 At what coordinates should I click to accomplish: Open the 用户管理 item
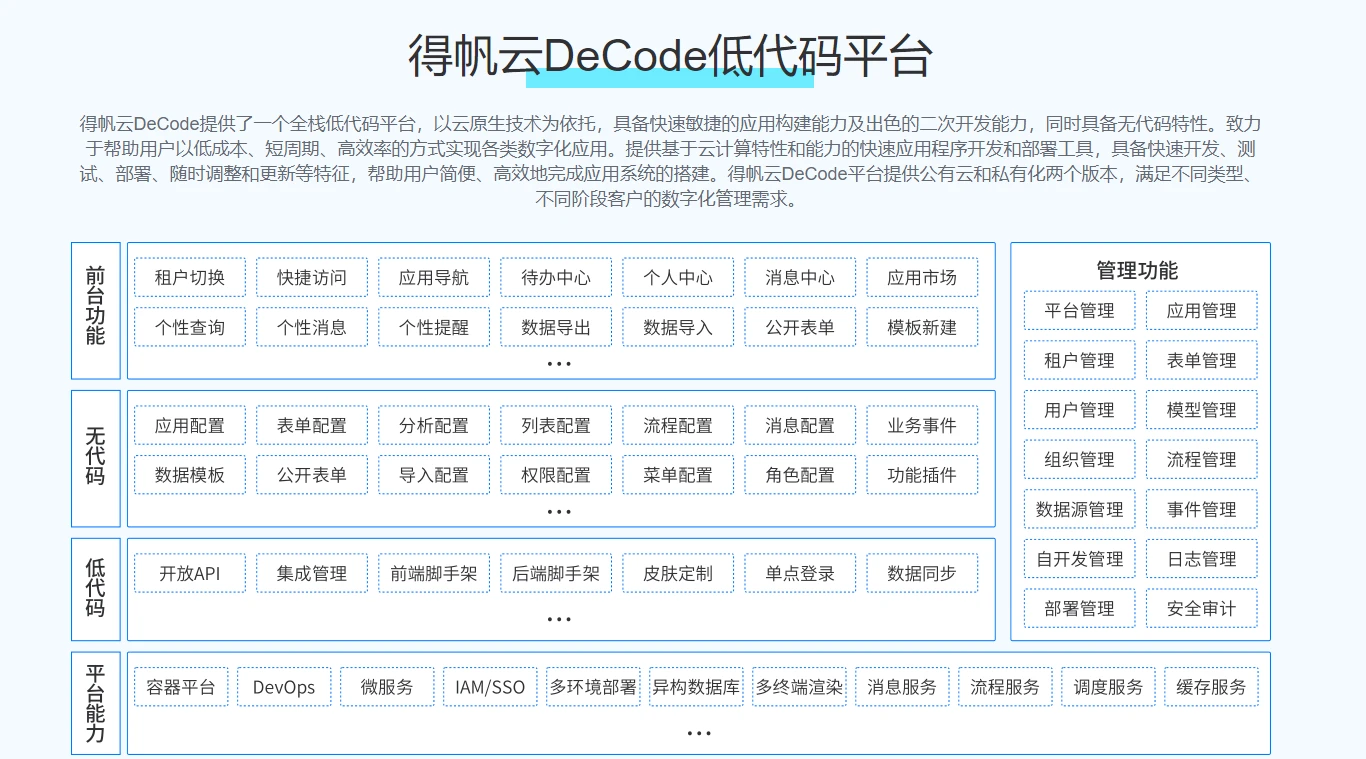[x=1080, y=410]
